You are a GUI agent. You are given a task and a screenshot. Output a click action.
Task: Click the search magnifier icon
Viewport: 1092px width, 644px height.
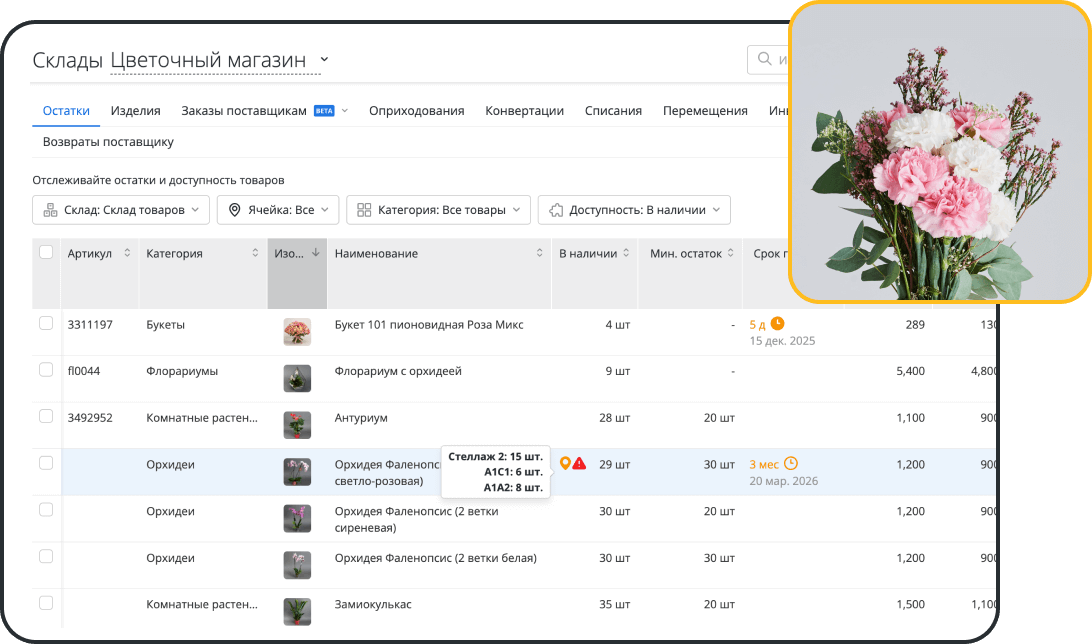pos(765,60)
